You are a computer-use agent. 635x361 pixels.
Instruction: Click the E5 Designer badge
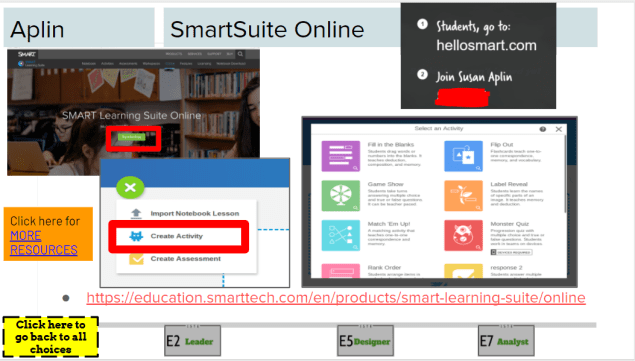(365, 341)
